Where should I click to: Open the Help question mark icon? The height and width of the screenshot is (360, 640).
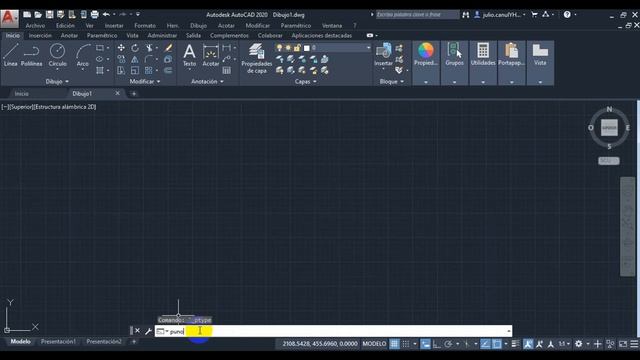pyautogui.click(x=567, y=15)
